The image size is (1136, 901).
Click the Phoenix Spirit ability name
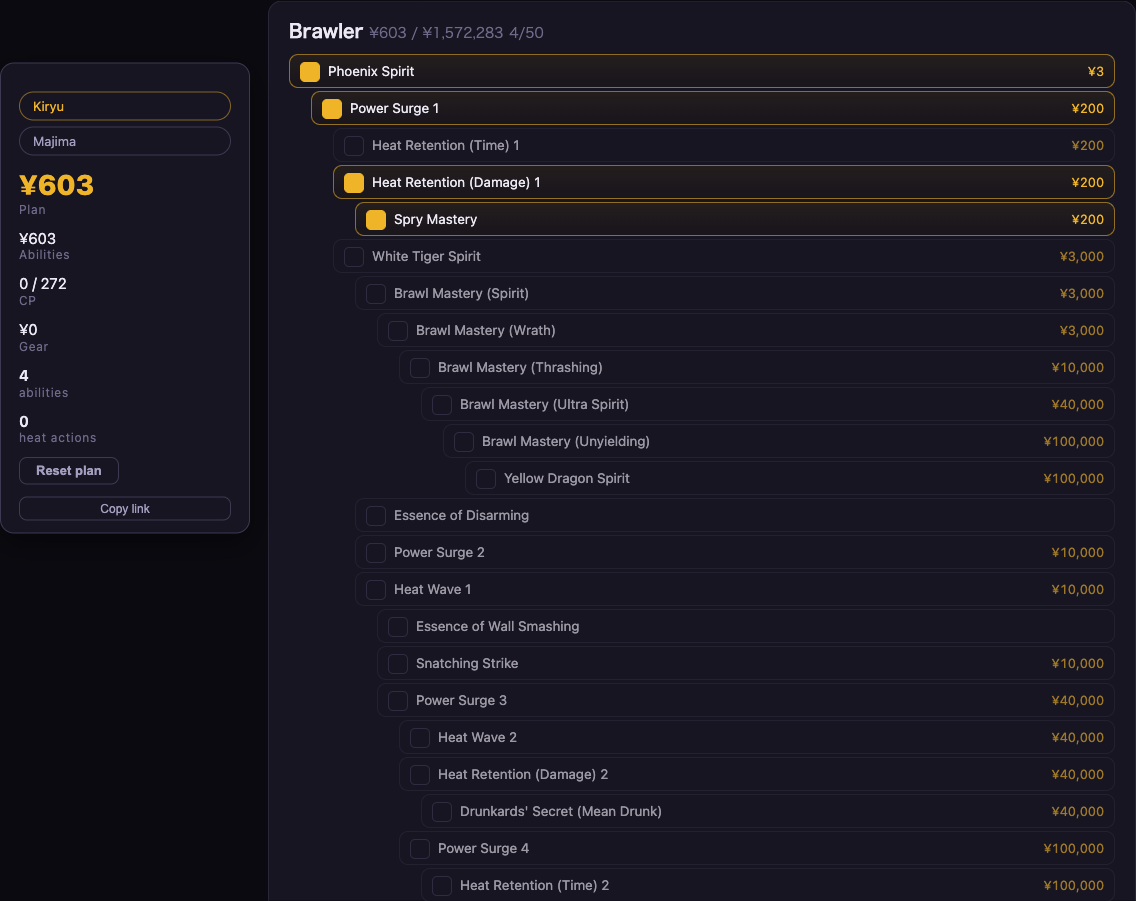click(x=371, y=72)
